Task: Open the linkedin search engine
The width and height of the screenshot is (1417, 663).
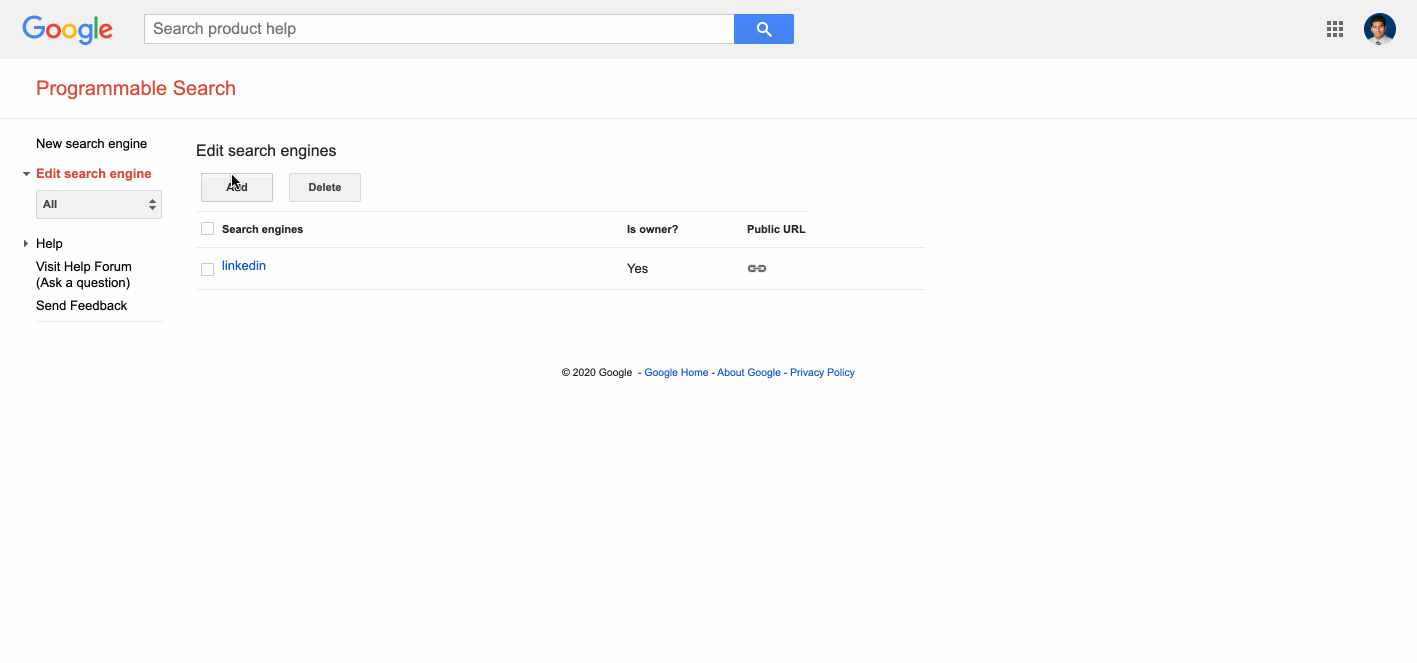Action: click(244, 266)
